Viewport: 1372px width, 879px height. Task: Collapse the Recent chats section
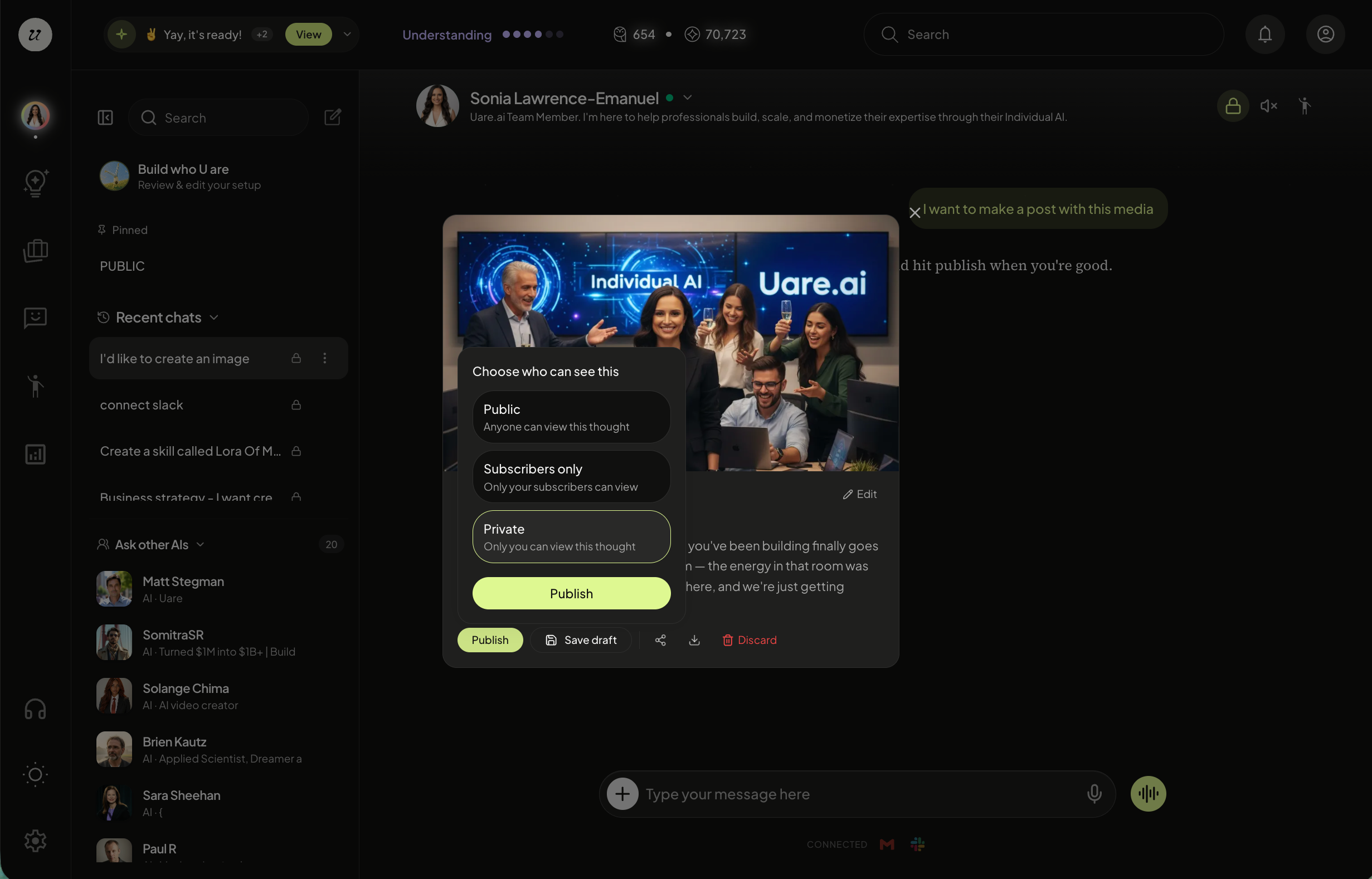[214, 318]
